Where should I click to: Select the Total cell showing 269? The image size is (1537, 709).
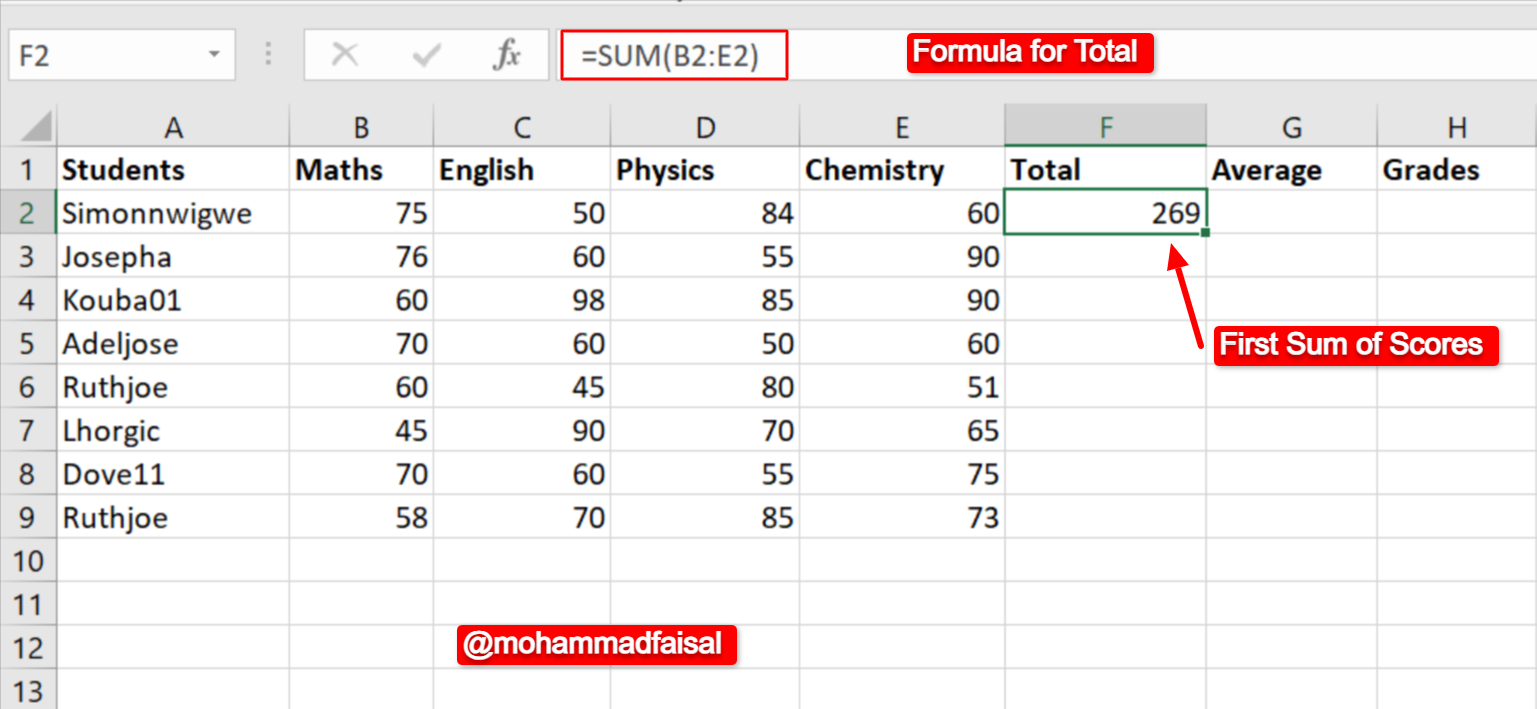1105,213
